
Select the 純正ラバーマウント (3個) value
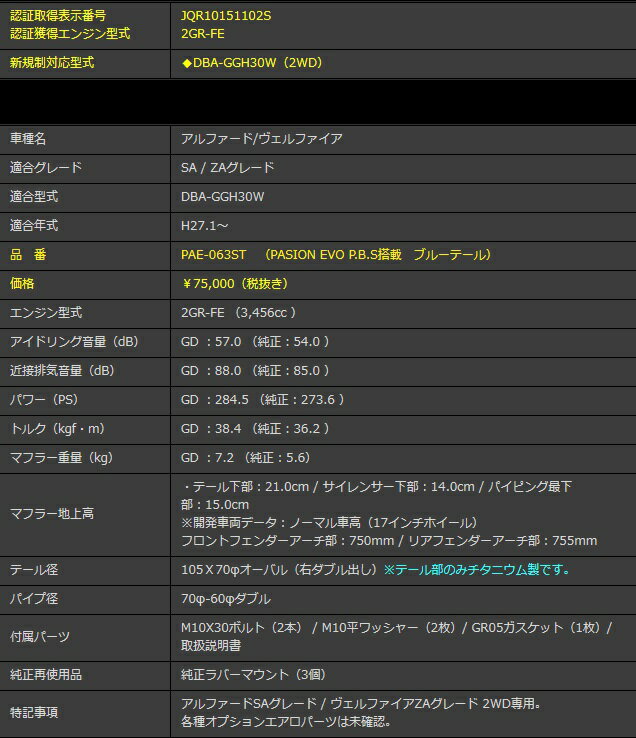click(253, 674)
